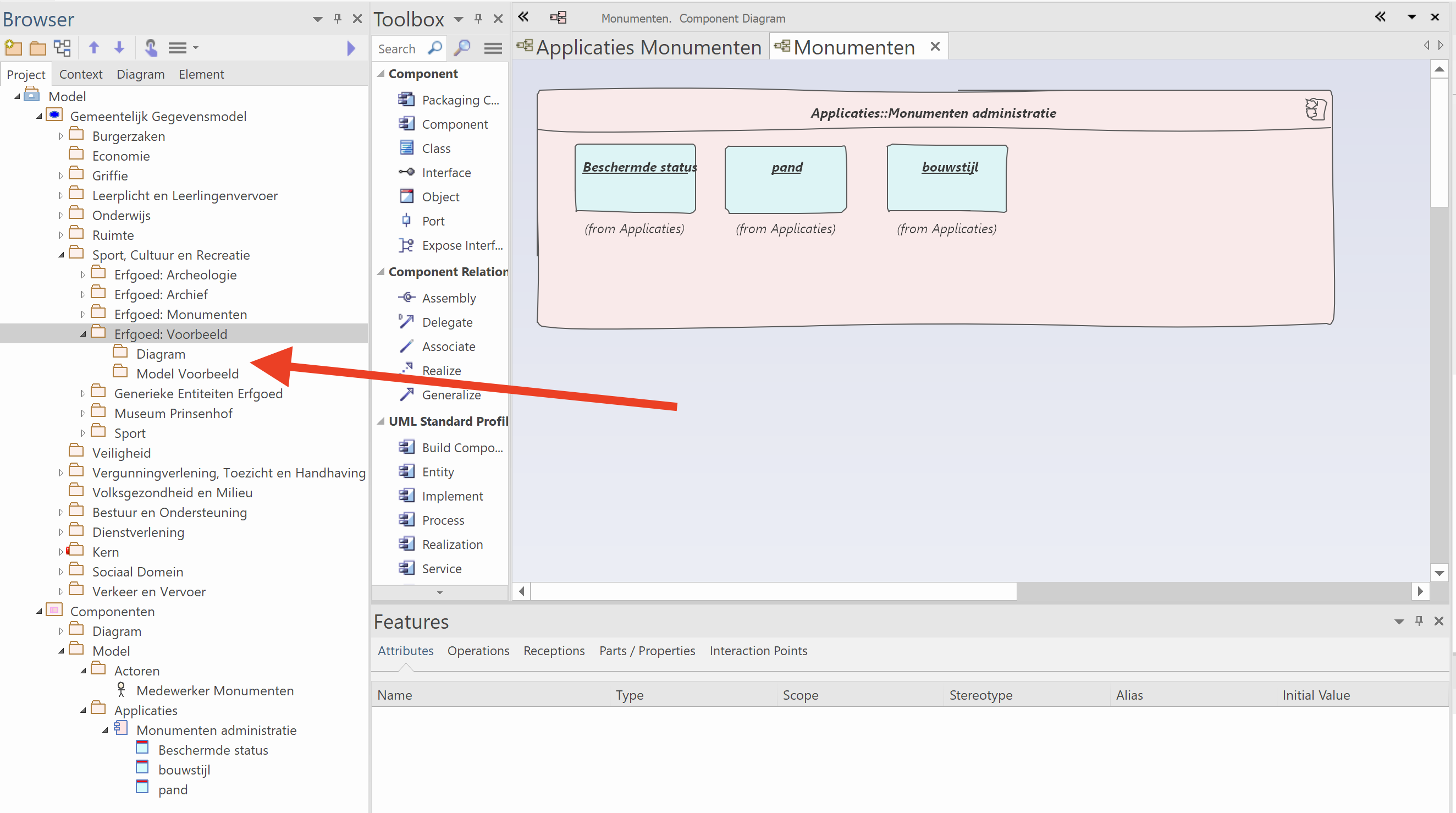Select the Applicaties Monumenten diagram tab
This screenshot has width=1456, height=813.
(648, 47)
